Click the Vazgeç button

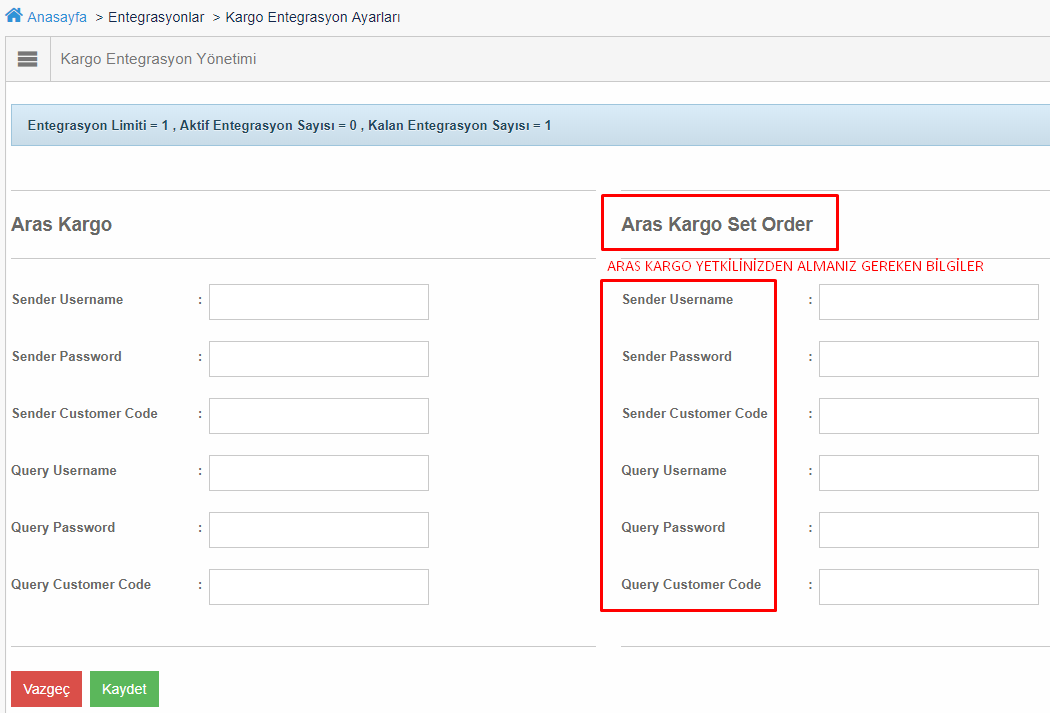(46, 689)
